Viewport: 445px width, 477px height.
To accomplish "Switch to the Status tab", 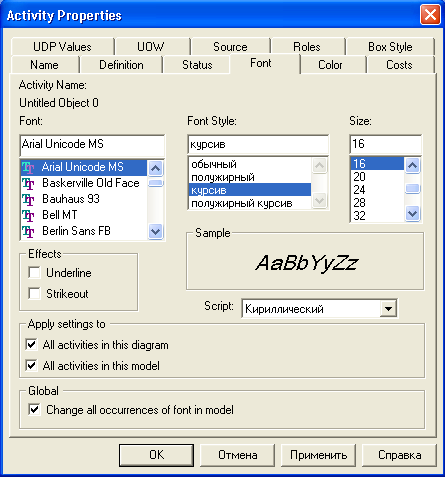I will (197, 65).
